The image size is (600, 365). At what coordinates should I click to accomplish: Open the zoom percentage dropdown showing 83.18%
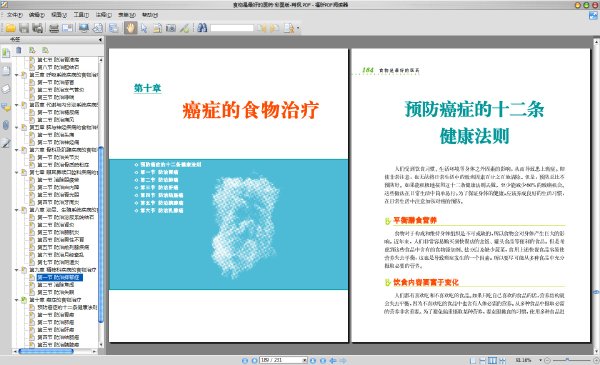(541, 360)
